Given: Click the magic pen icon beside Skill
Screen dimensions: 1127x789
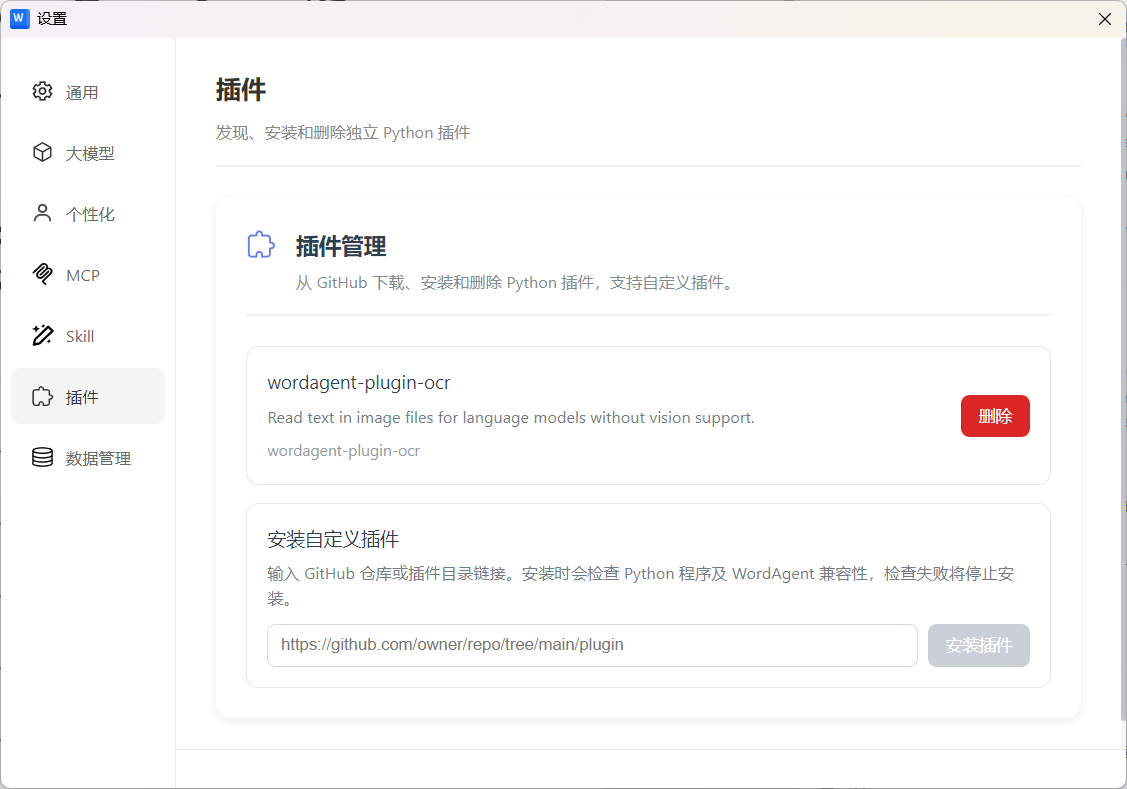Looking at the screenshot, I should click(x=42, y=336).
